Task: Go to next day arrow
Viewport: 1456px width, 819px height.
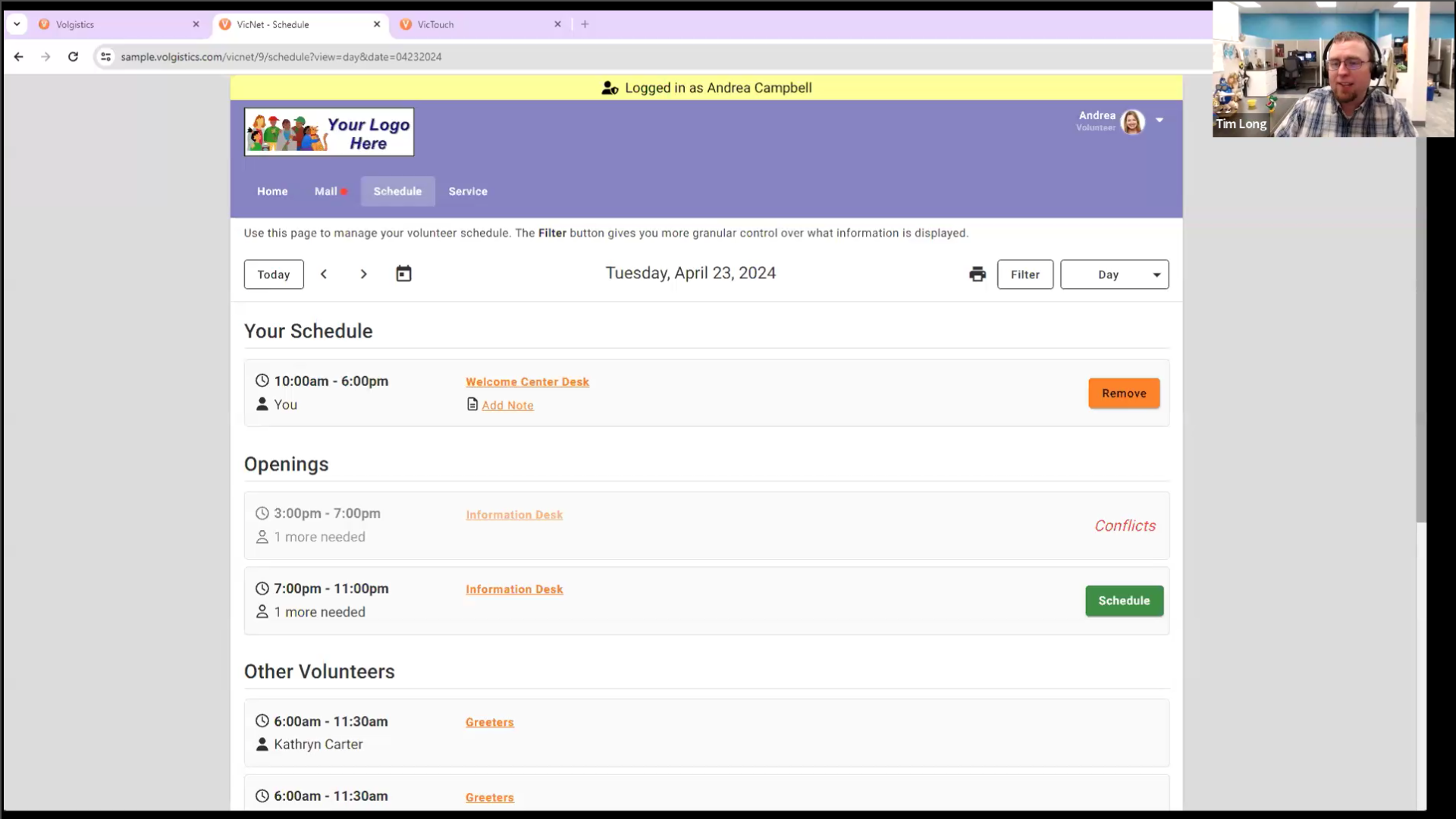Action: click(363, 275)
